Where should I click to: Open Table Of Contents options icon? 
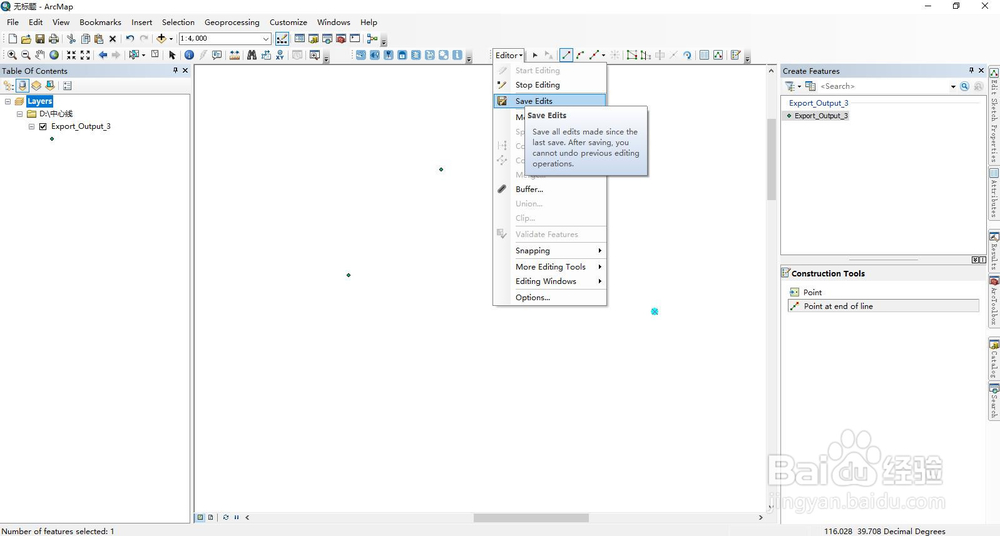[68, 86]
